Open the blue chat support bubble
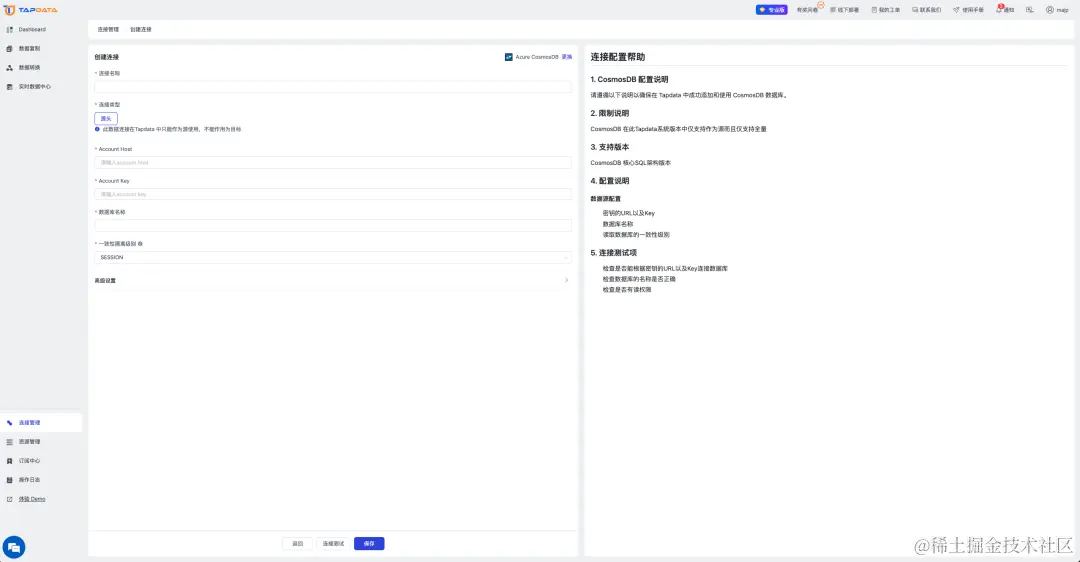 14,548
